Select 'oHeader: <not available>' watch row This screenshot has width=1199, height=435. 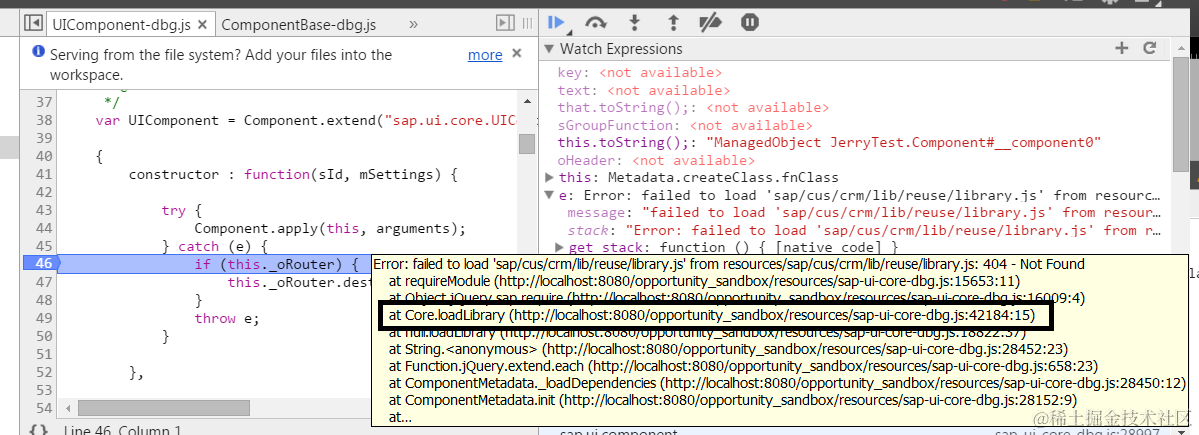[x=656, y=160]
